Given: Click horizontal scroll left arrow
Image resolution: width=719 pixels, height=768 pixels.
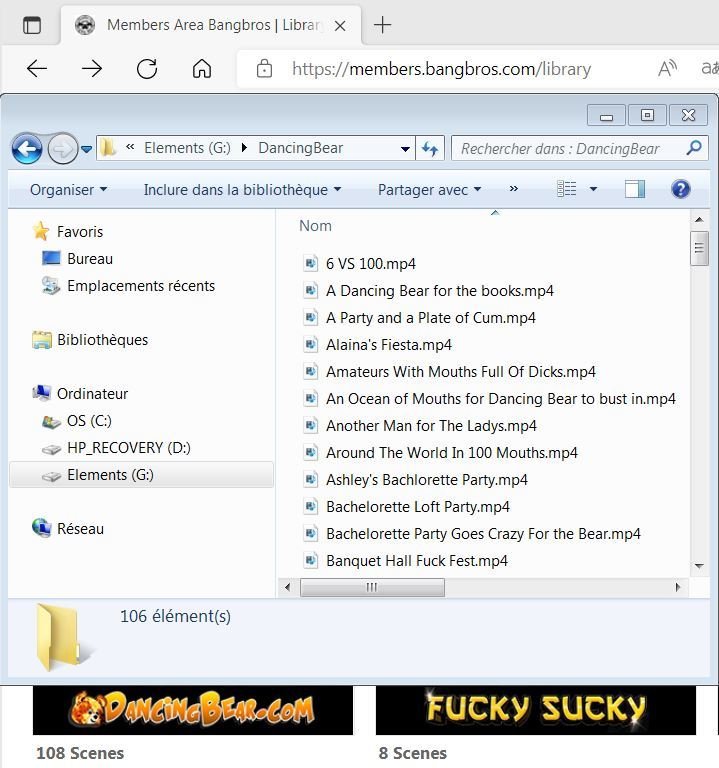Looking at the screenshot, I should pos(288,587).
